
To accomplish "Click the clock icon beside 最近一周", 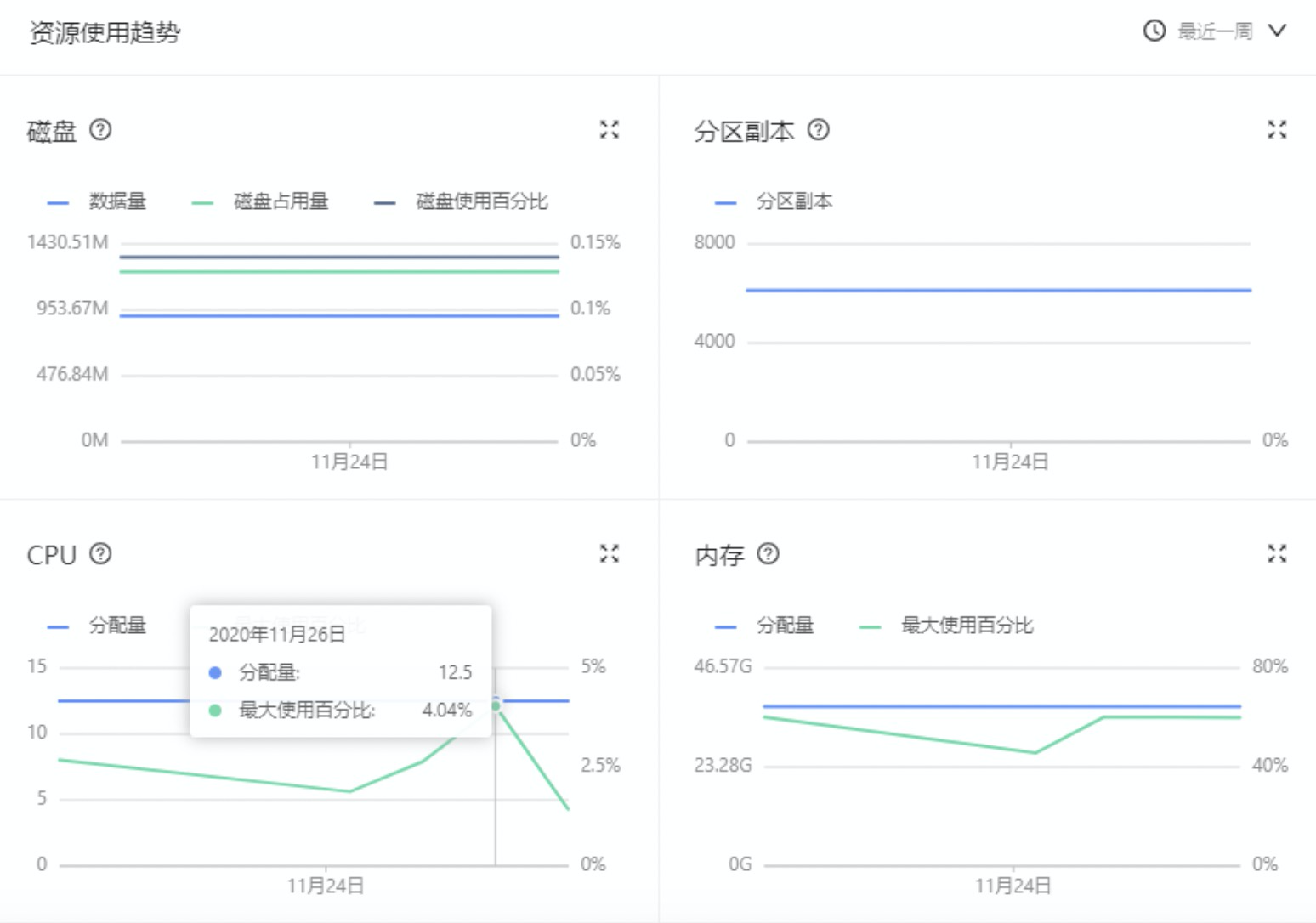I will tap(1154, 31).
